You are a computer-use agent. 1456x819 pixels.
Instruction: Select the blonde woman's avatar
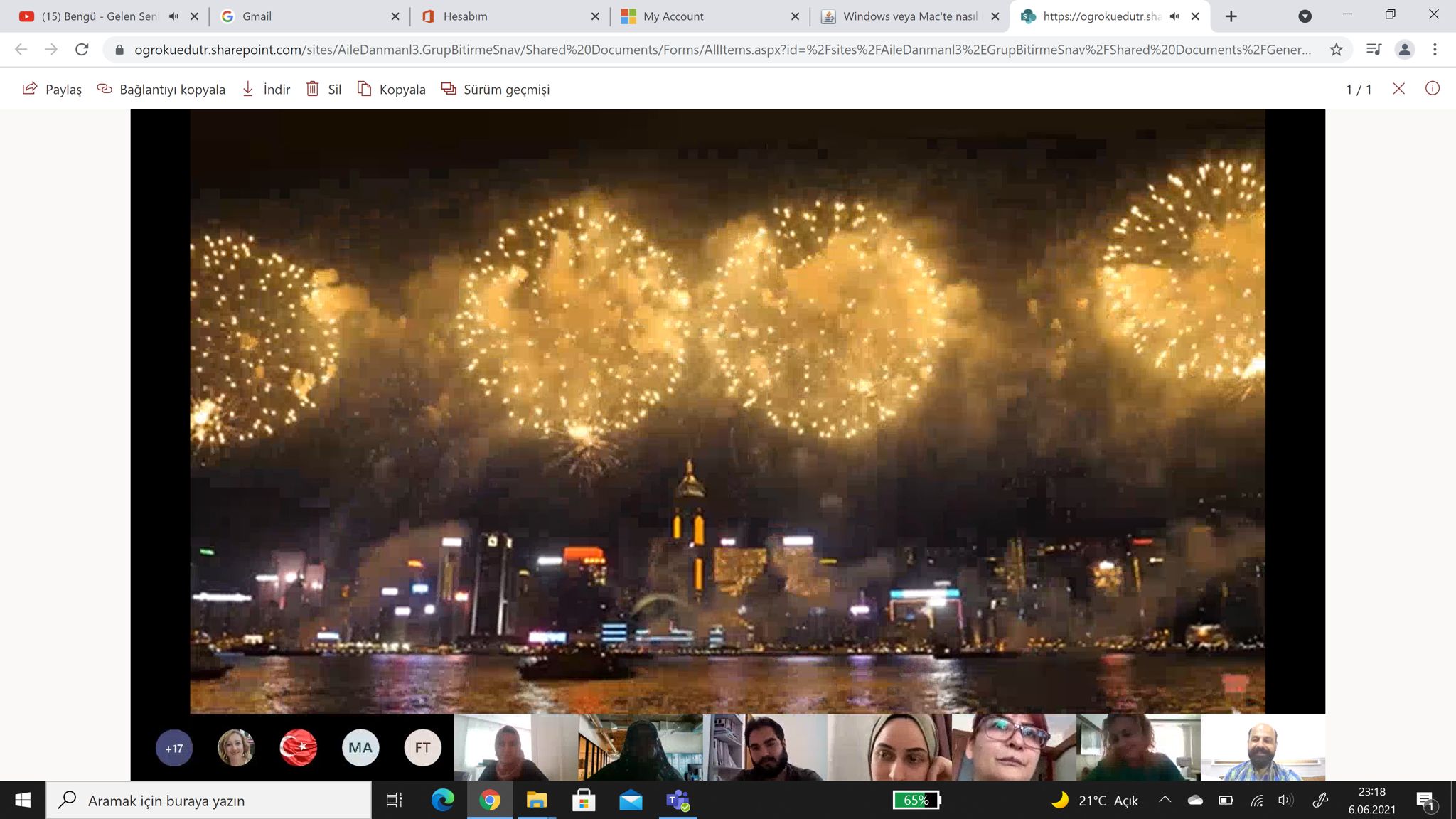236,748
